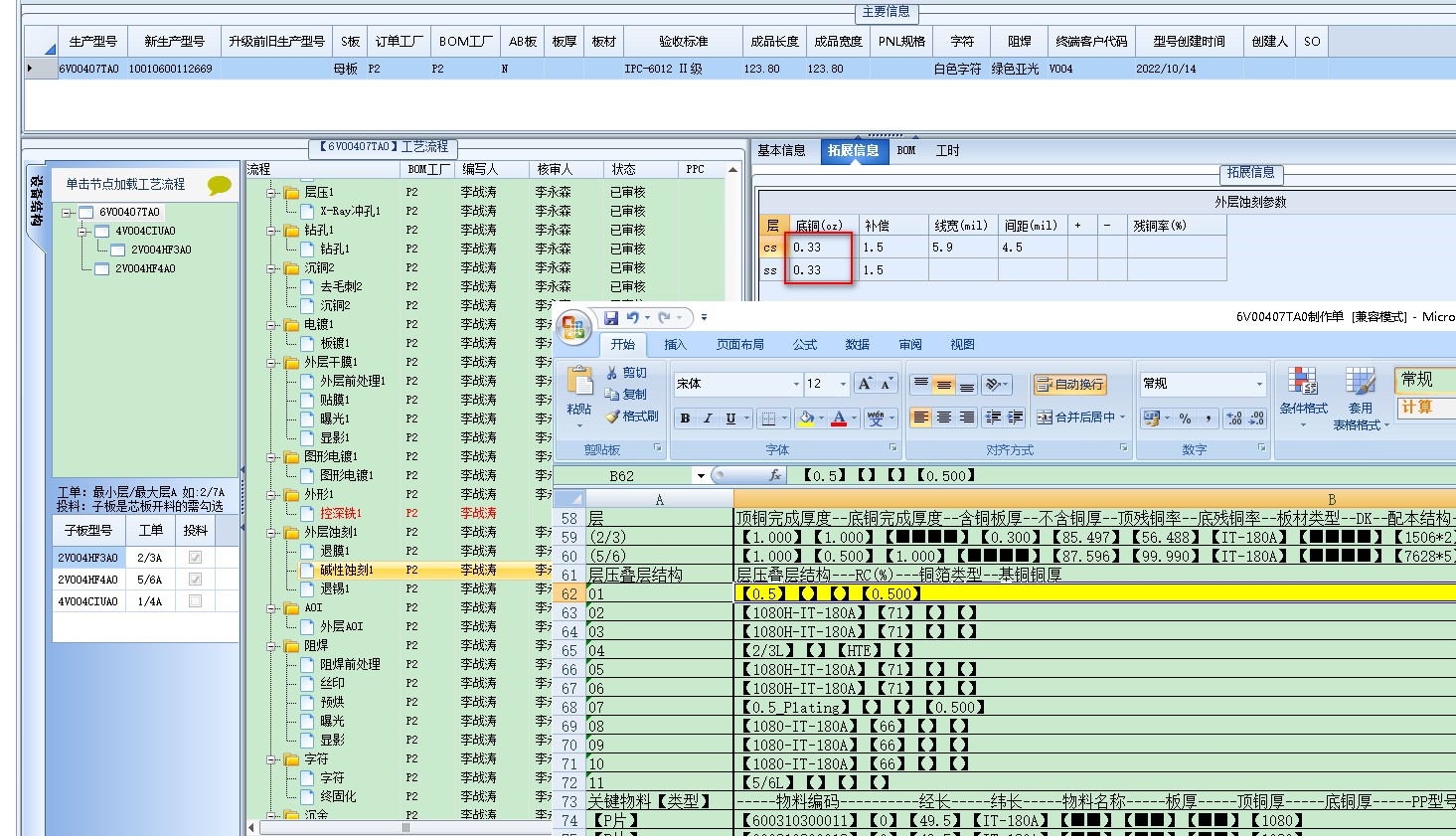This screenshot has height=836, width=1456.
Task: Open the number format dropdown 常规
Action: click(1260, 384)
